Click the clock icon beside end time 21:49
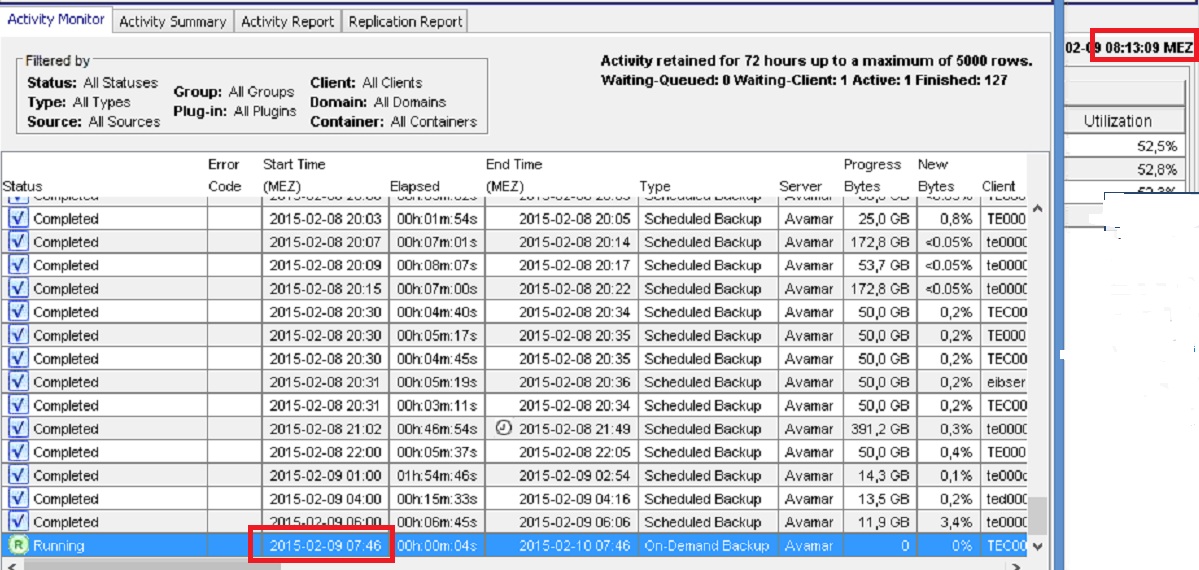1199x570 pixels. click(503, 428)
